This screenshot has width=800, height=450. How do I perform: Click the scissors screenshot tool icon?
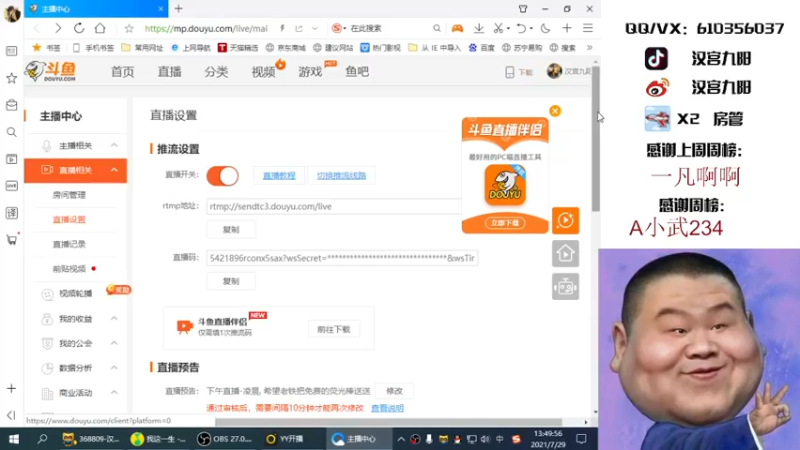coord(498,28)
